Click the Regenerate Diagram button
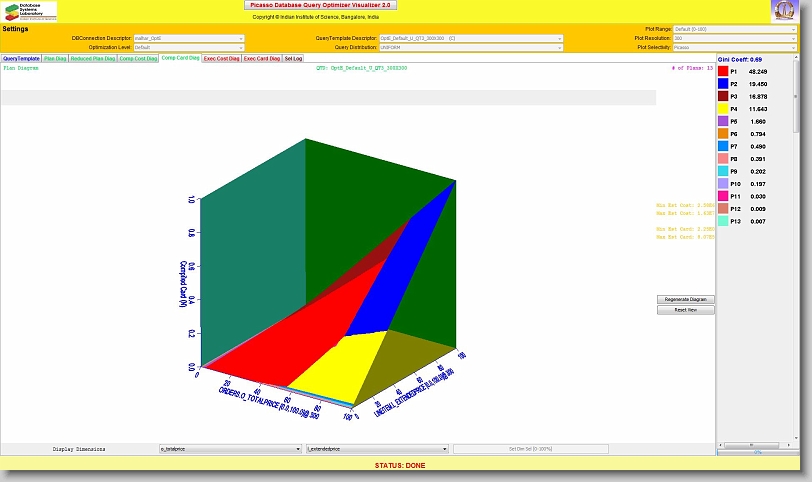Screen dimensions: 812x482 pos(685,299)
